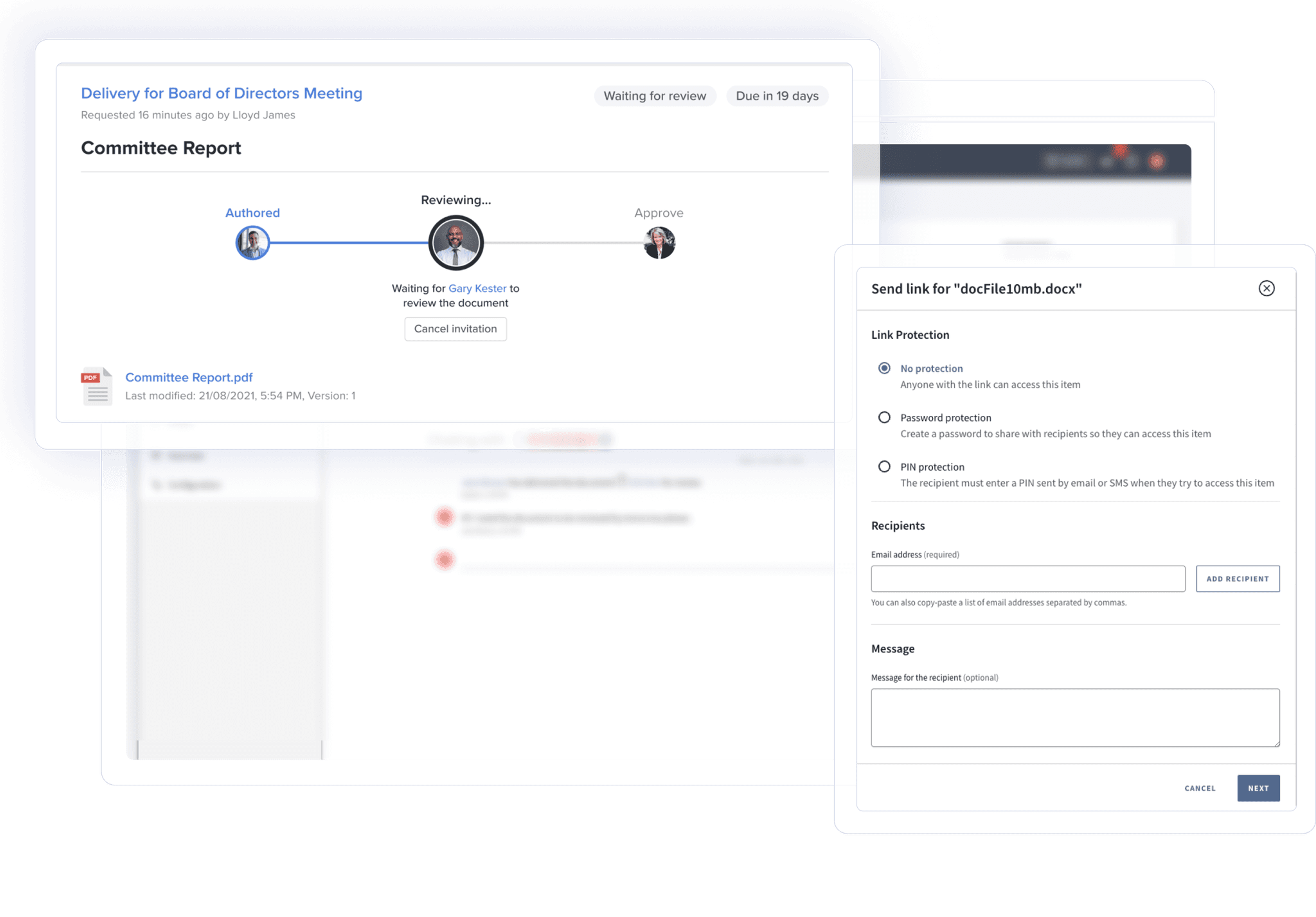Click the Due in 19 days badge

777,96
